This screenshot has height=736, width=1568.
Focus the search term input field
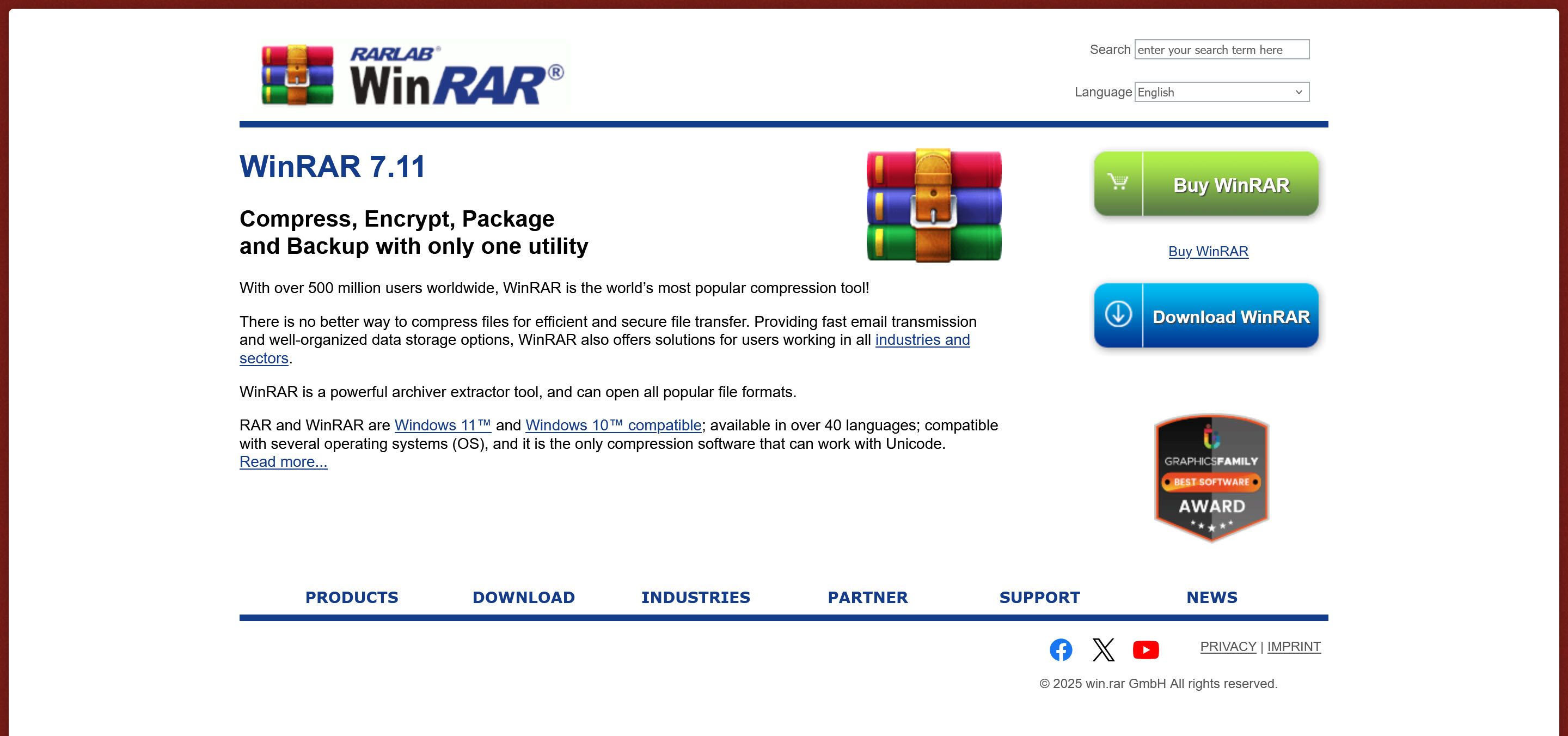(x=1222, y=50)
